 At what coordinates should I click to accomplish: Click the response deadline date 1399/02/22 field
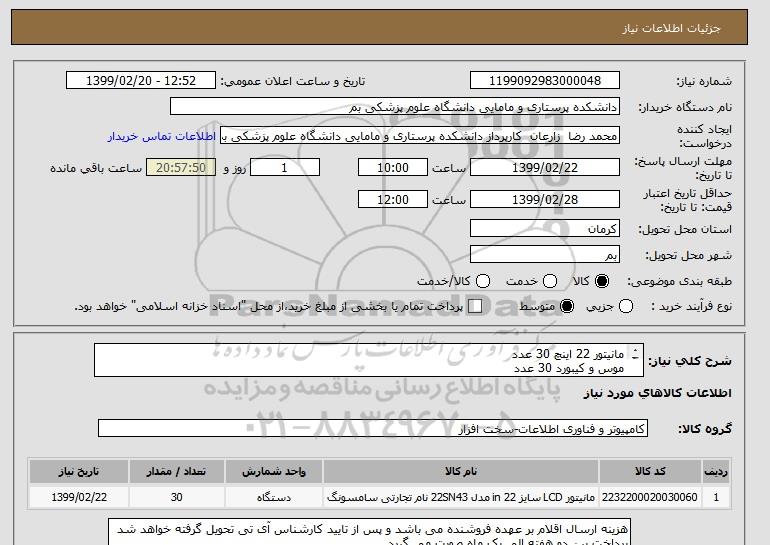click(x=545, y=167)
